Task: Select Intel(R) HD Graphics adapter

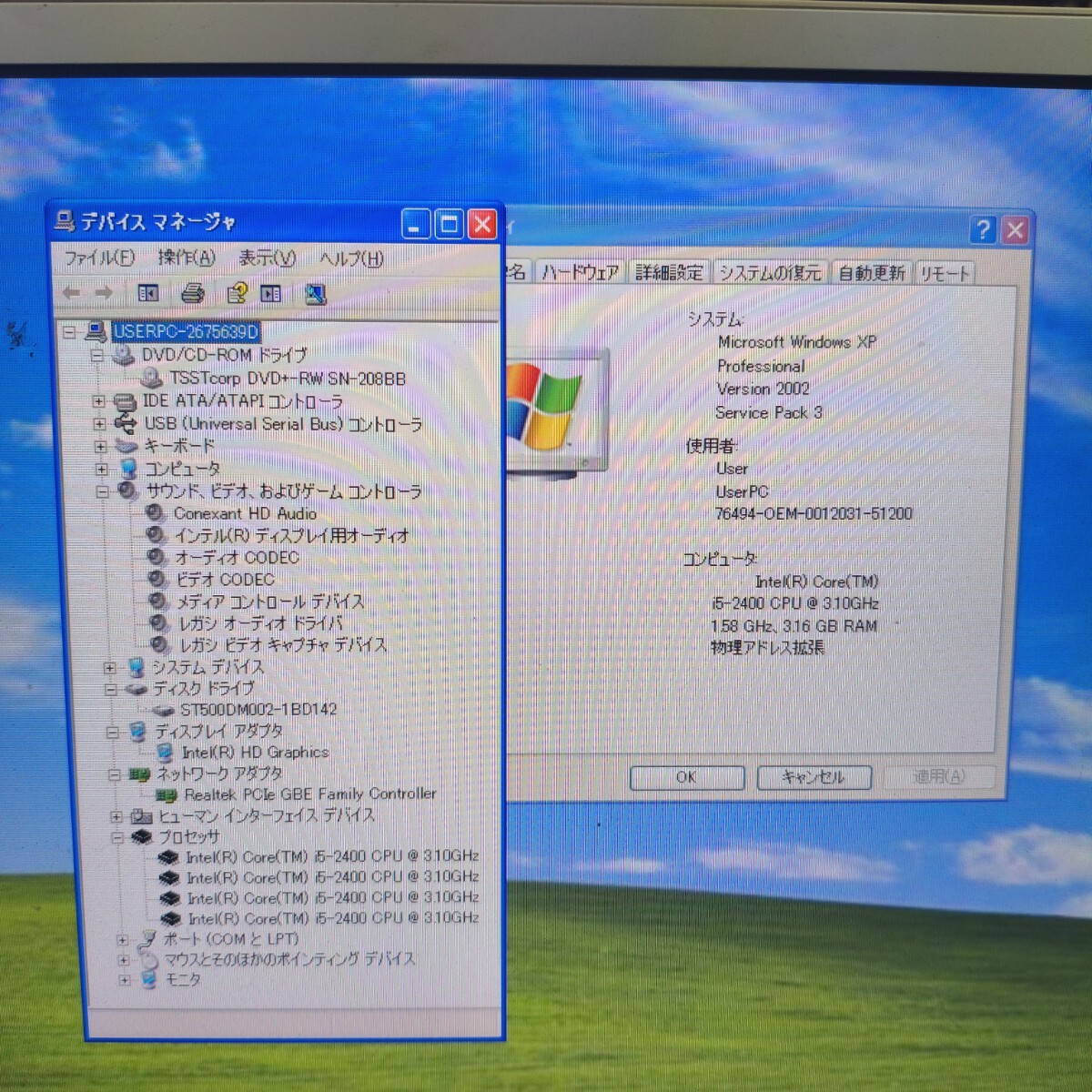Action: [x=256, y=753]
